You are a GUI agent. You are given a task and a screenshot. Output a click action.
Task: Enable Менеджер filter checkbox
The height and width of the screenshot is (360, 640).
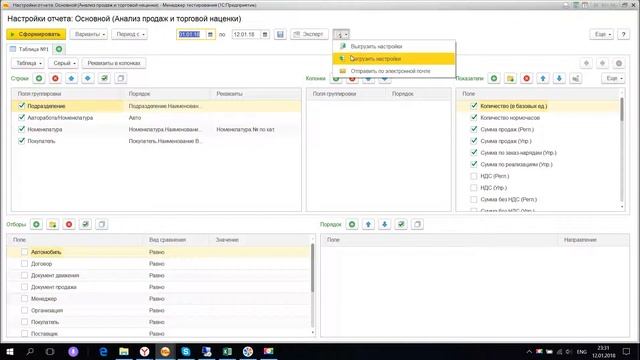coord(24,299)
